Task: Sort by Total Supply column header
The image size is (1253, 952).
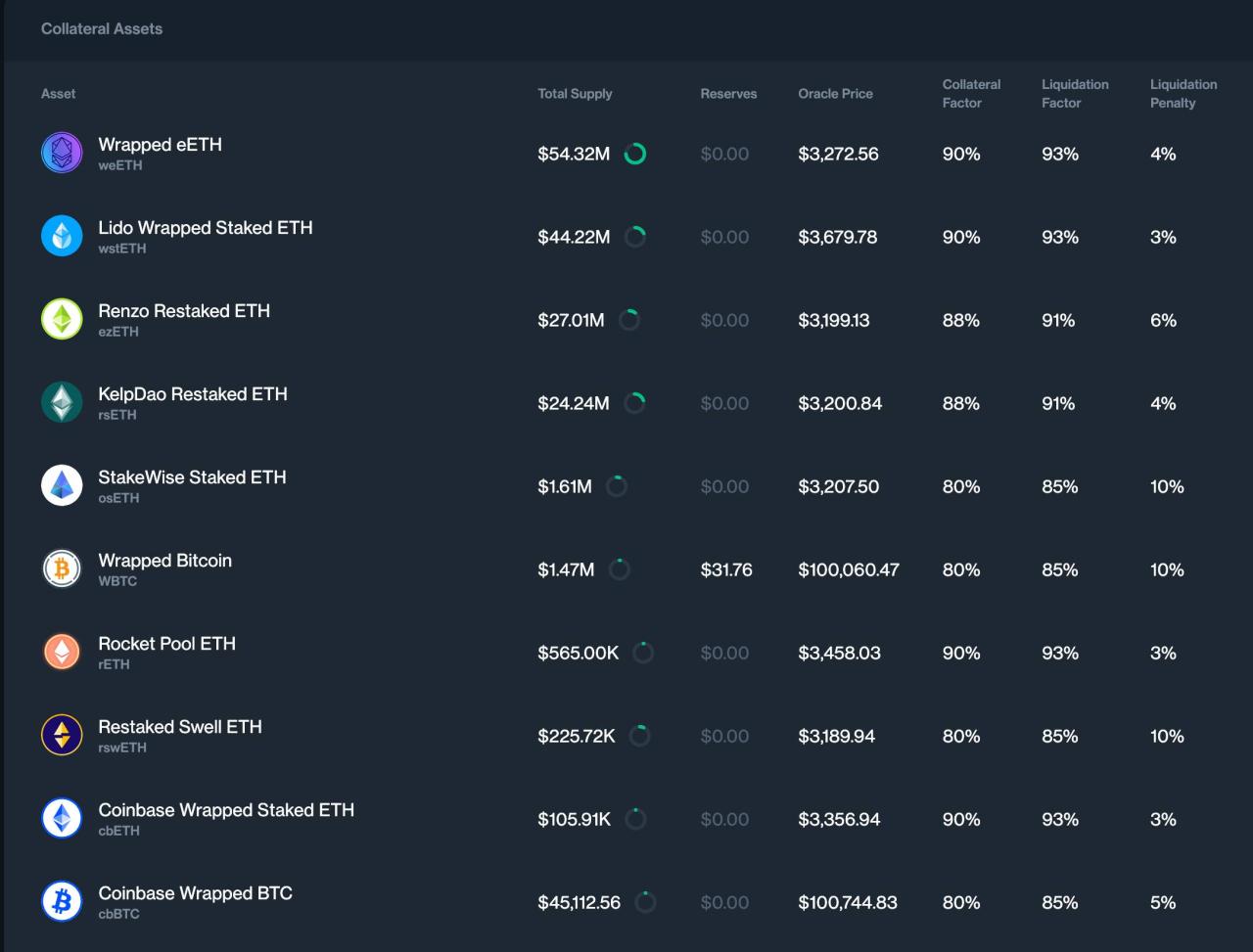Action: coord(575,94)
